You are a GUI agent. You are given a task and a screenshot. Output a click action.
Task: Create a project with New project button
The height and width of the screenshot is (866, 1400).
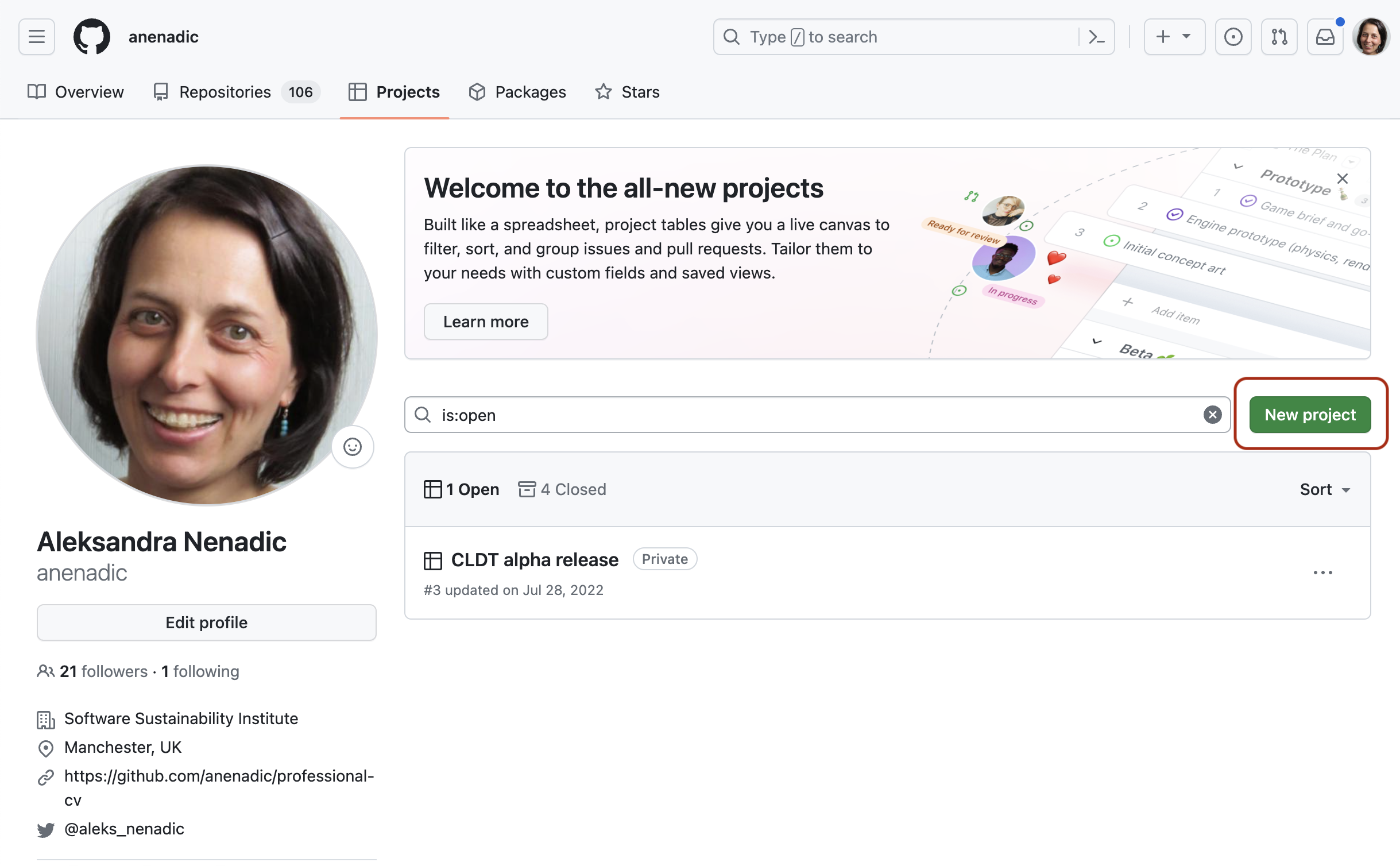tap(1309, 415)
